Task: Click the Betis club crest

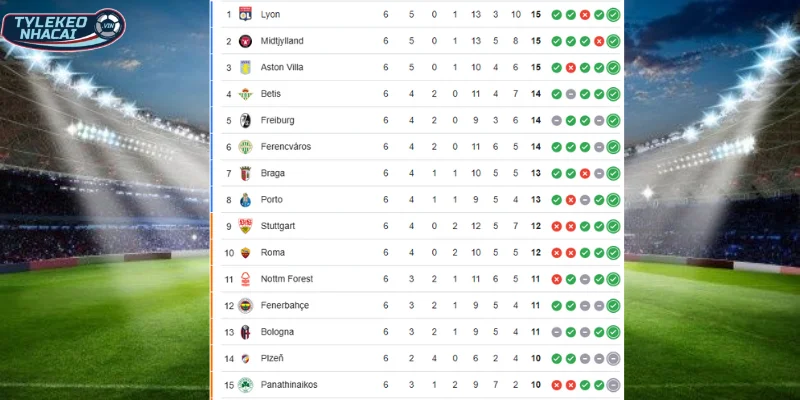Action: 244,94
